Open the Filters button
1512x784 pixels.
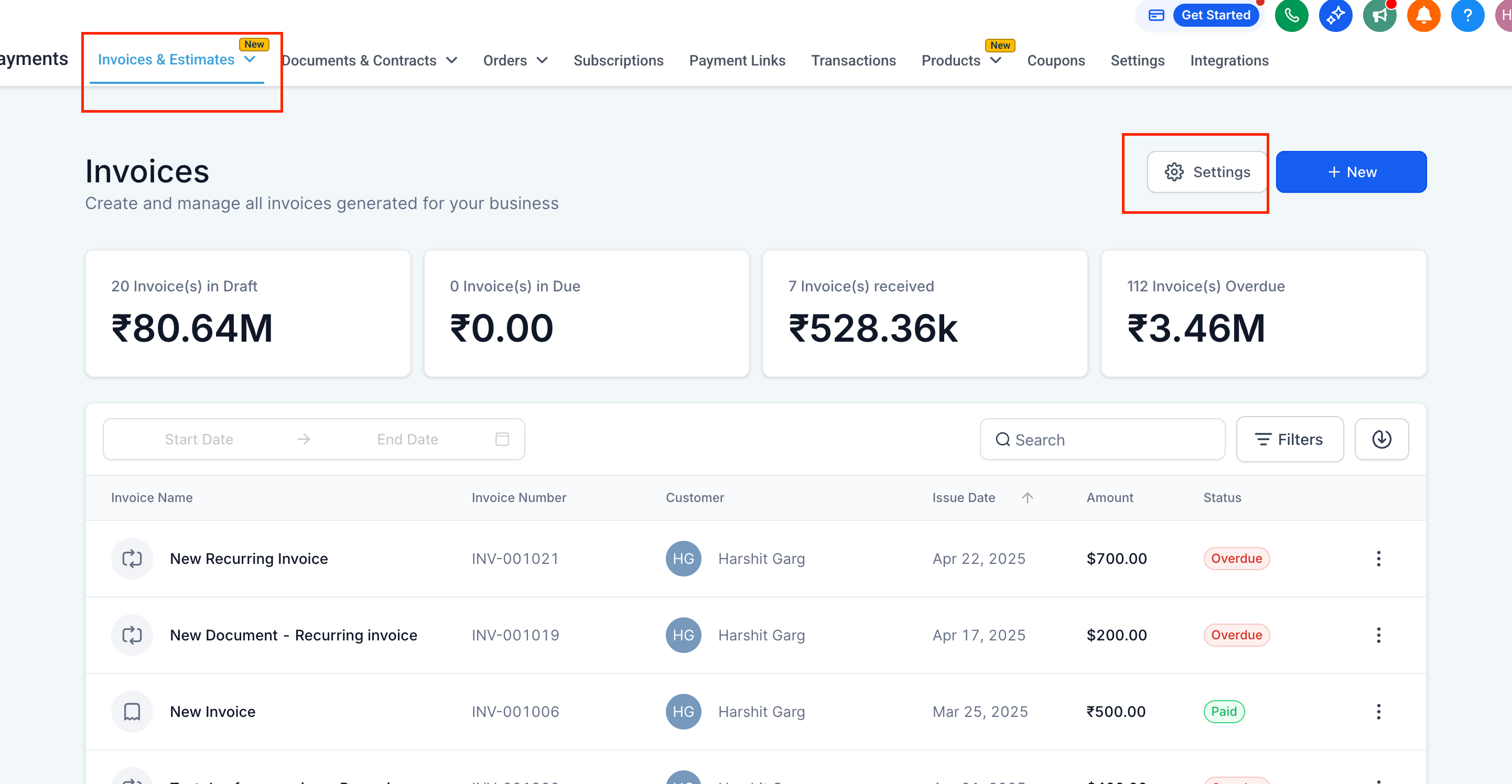pyautogui.click(x=1289, y=439)
